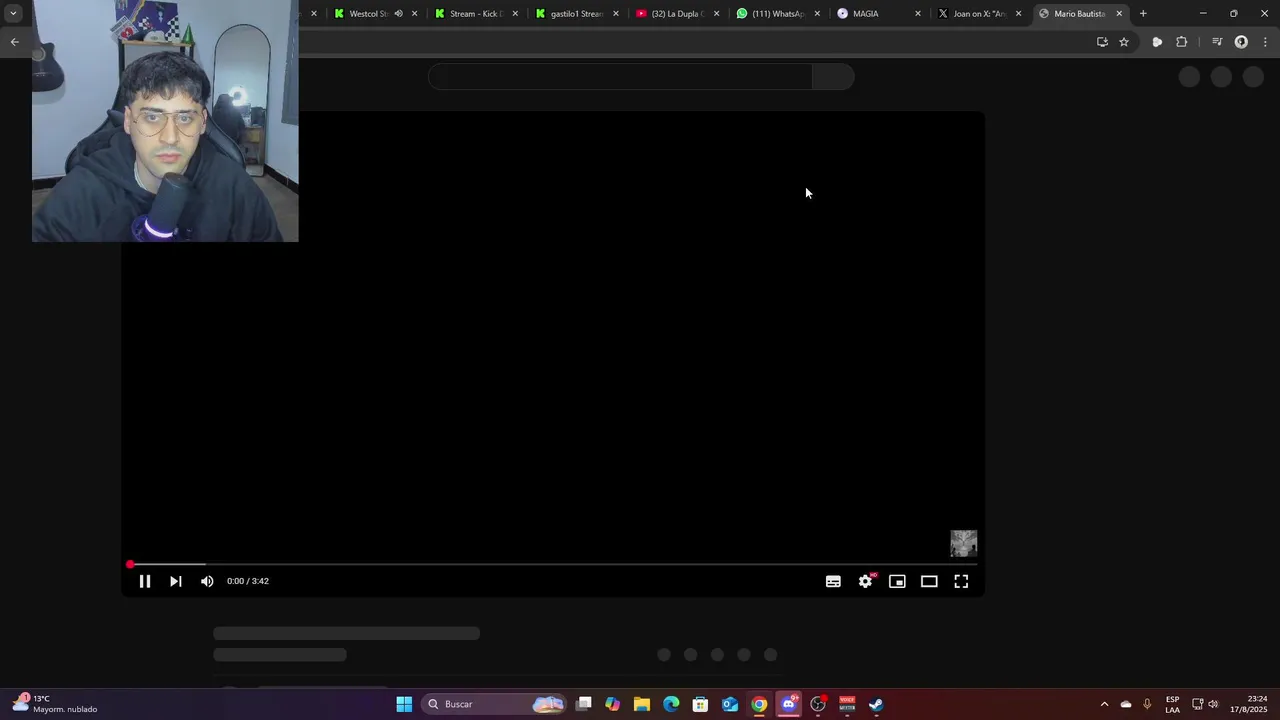Launch Copilot from the taskbar
1280x720 pixels.
tap(613, 704)
